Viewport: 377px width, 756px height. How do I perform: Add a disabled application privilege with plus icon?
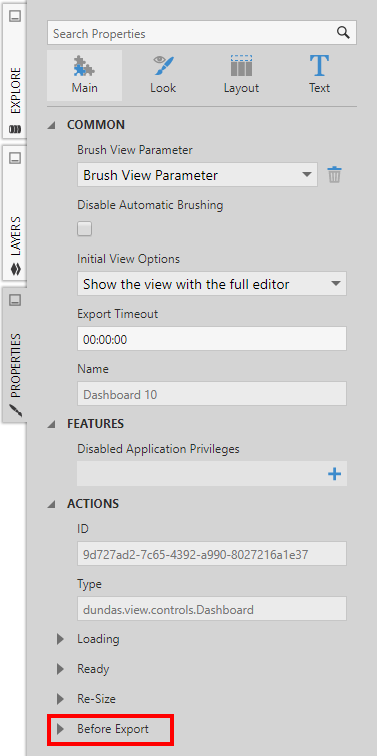tap(334, 474)
